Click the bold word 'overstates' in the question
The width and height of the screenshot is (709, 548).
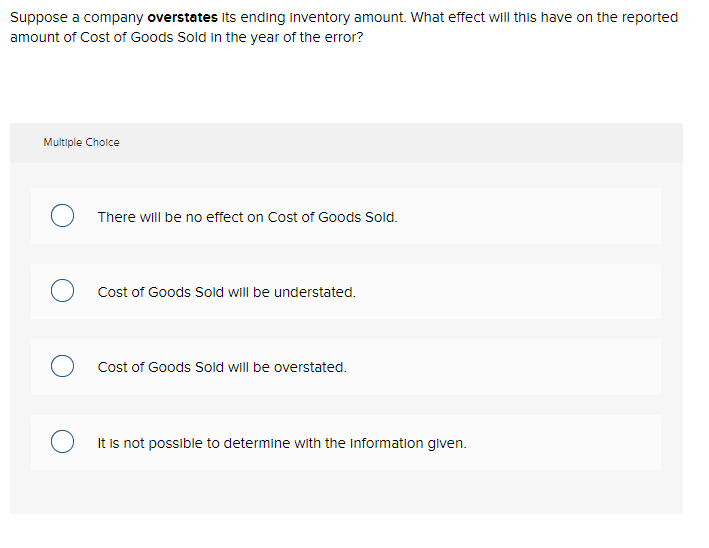click(x=184, y=17)
